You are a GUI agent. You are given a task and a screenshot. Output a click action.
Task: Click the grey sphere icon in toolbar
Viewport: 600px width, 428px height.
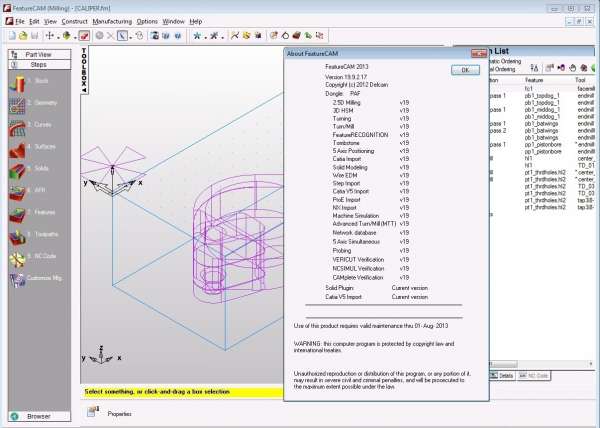99,36
